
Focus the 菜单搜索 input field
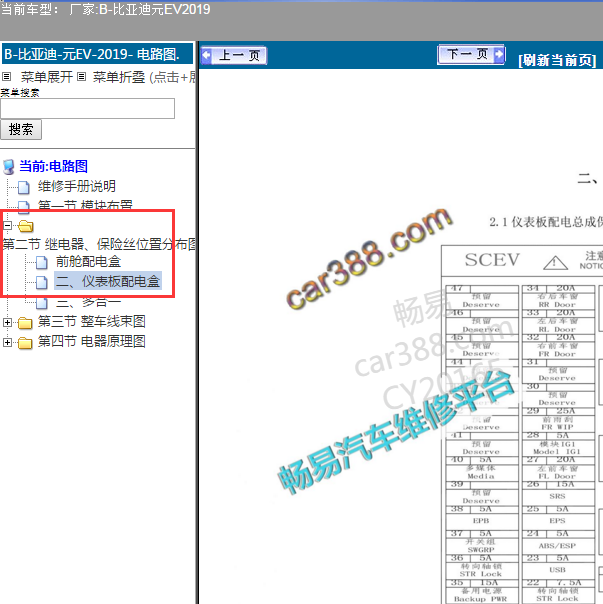pyautogui.click(x=87, y=109)
